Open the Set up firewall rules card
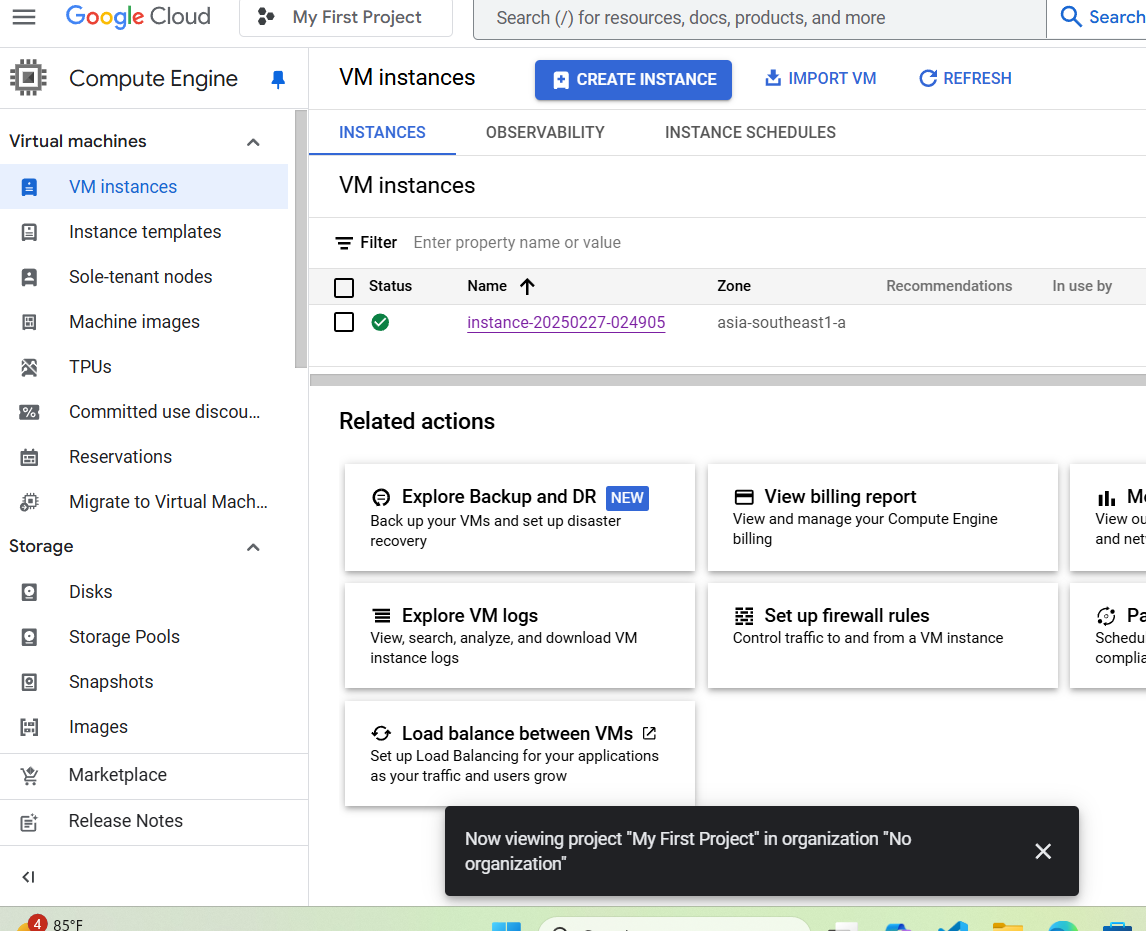 pyautogui.click(x=882, y=636)
